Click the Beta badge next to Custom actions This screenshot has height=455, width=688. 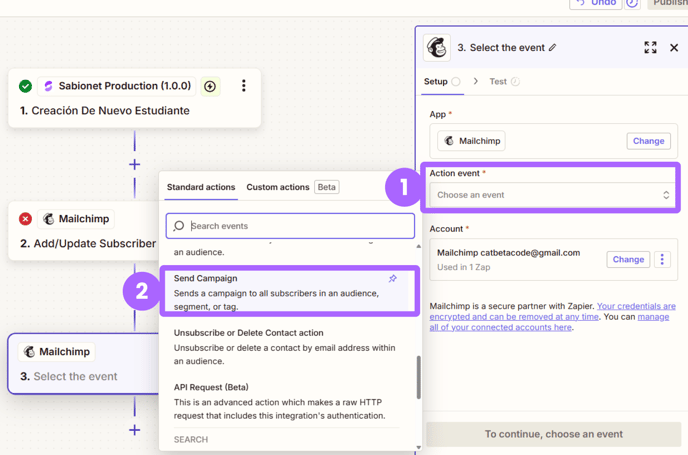pos(326,187)
